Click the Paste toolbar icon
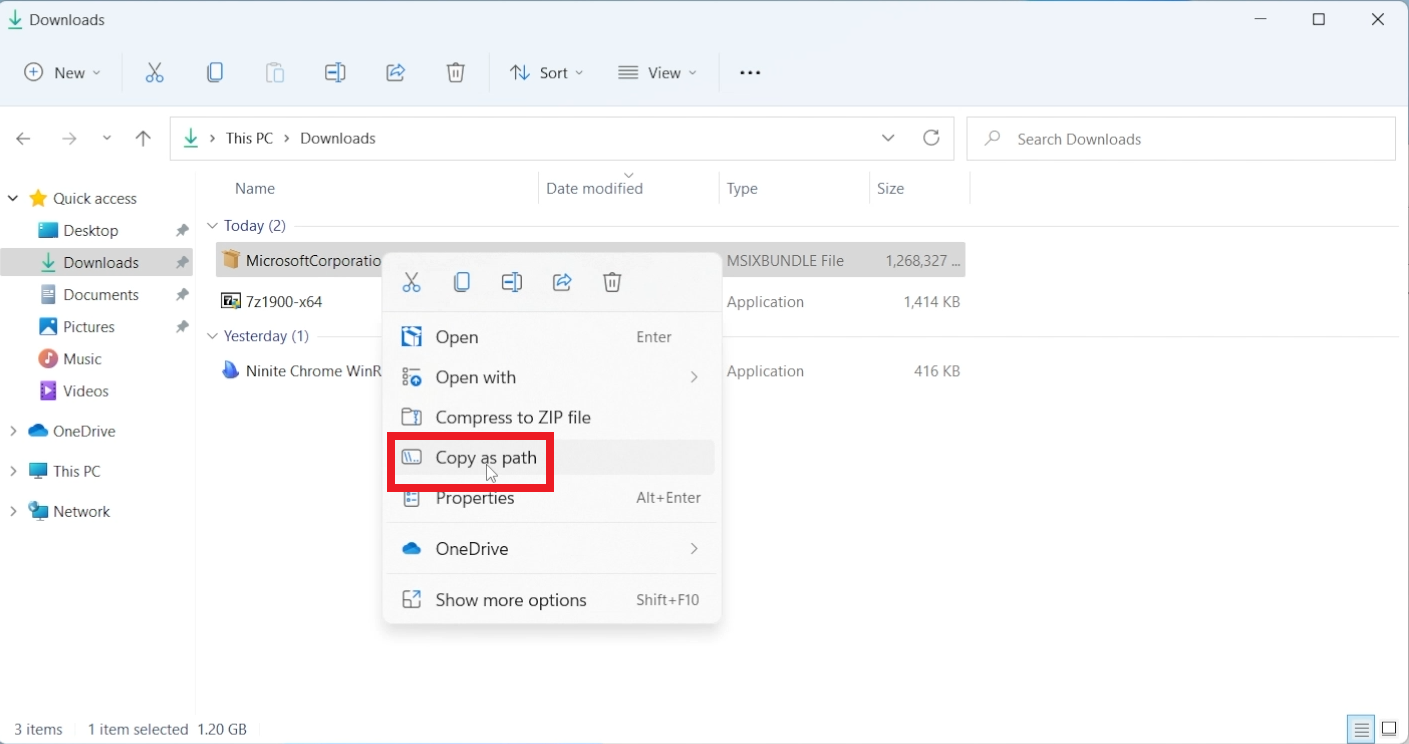 pos(274,72)
